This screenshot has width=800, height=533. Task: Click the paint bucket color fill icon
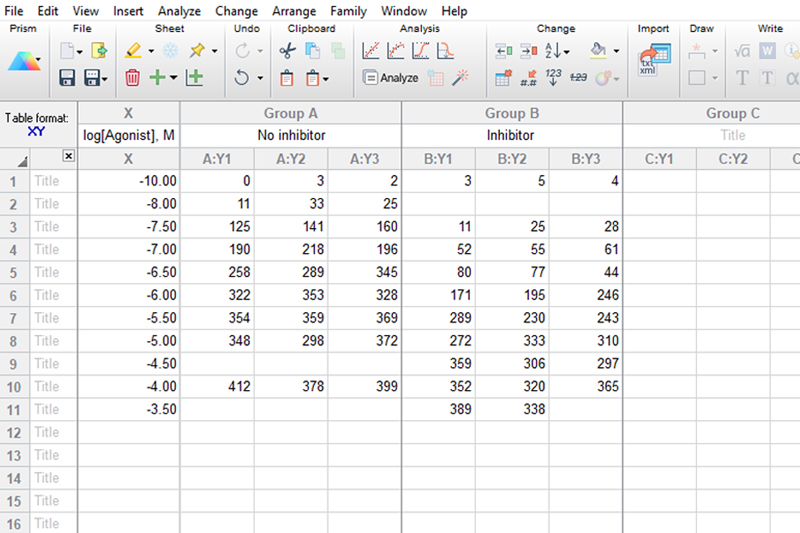point(598,50)
